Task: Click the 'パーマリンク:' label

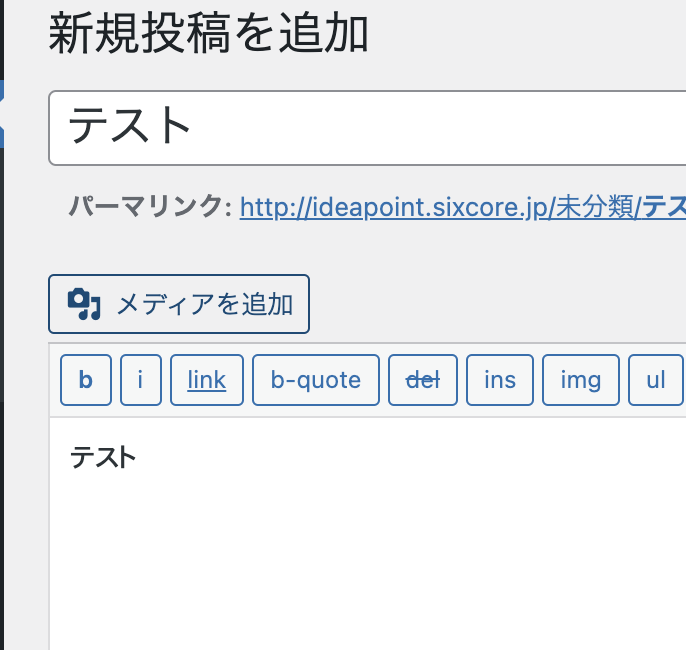Action: pyautogui.click(x=150, y=208)
